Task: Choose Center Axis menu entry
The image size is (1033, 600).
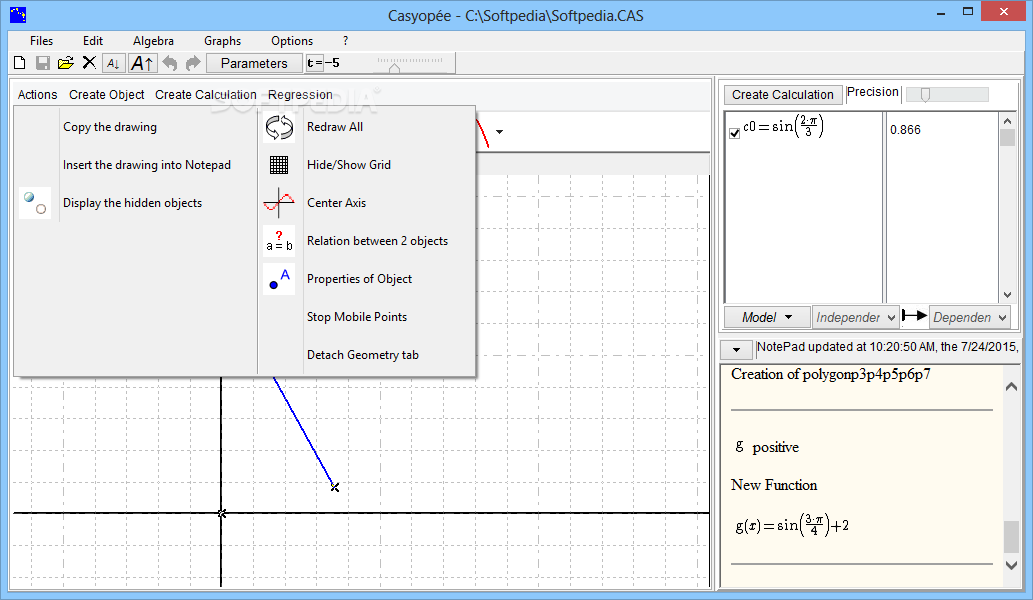Action: tap(337, 203)
